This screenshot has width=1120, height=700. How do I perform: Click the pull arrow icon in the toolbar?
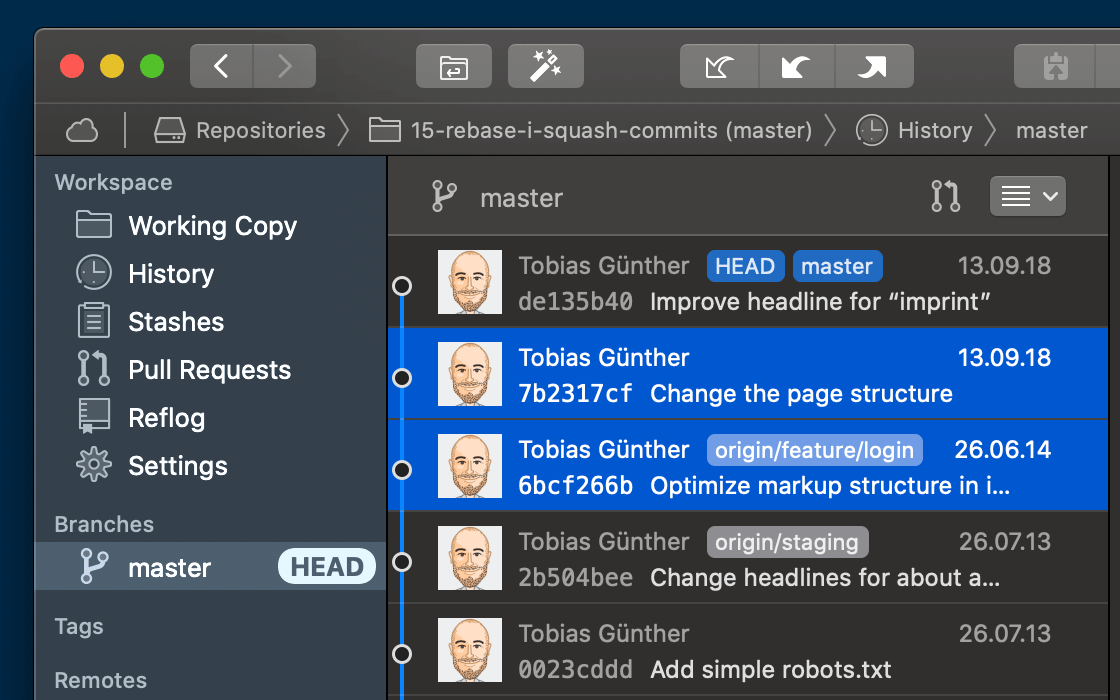[x=796, y=66]
